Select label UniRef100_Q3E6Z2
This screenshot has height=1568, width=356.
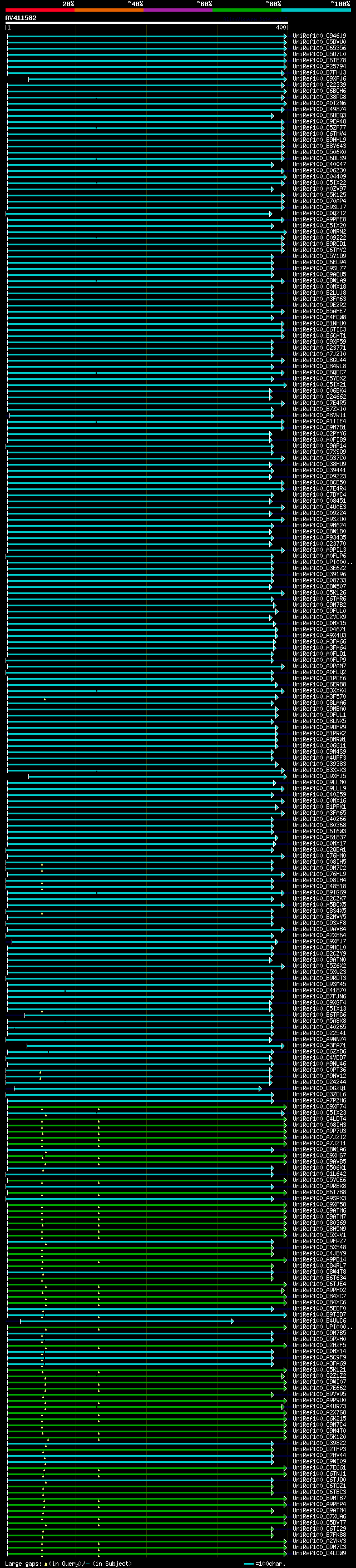319,568
